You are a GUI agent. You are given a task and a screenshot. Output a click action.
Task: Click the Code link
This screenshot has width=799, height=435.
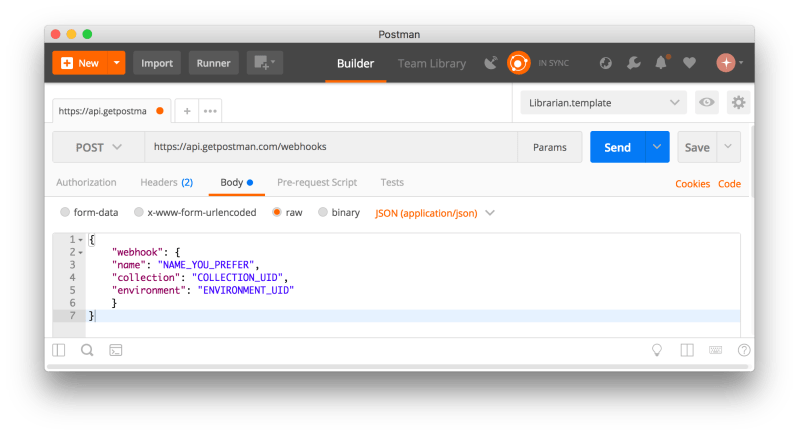click(x=729, y=184)
